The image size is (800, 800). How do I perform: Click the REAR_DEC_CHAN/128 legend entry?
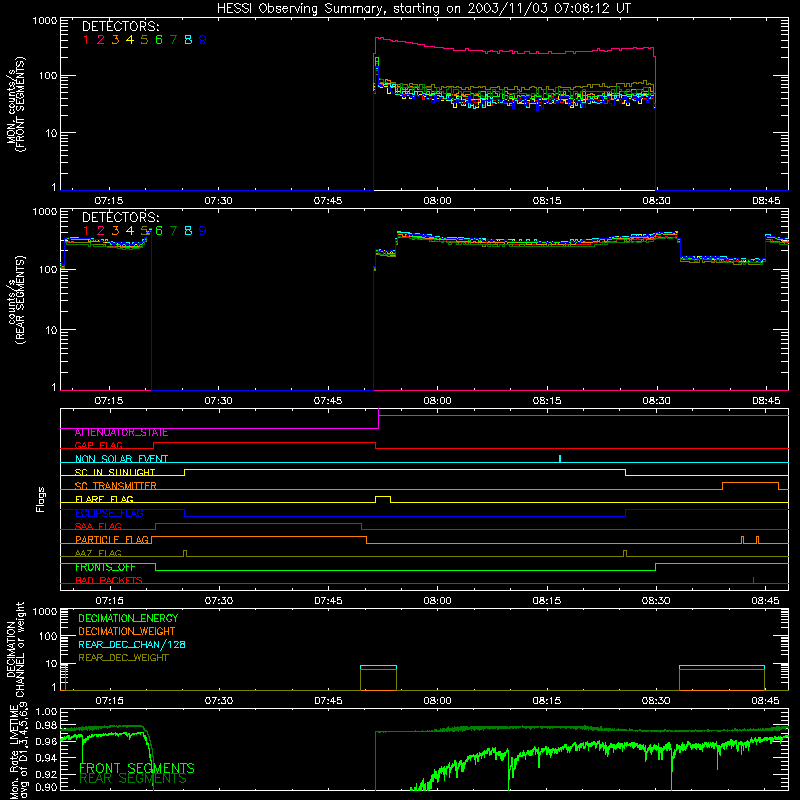(x=132, y=645)
